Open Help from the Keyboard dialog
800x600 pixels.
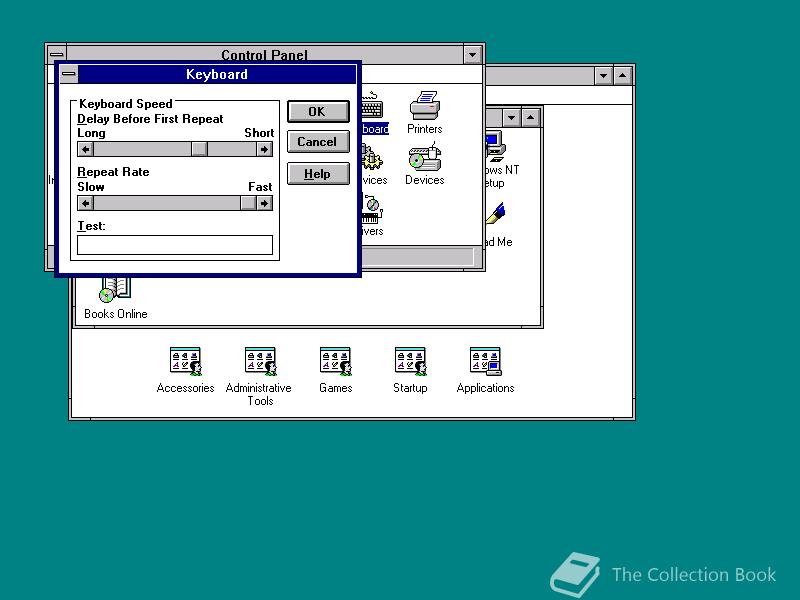click(318, 173)
